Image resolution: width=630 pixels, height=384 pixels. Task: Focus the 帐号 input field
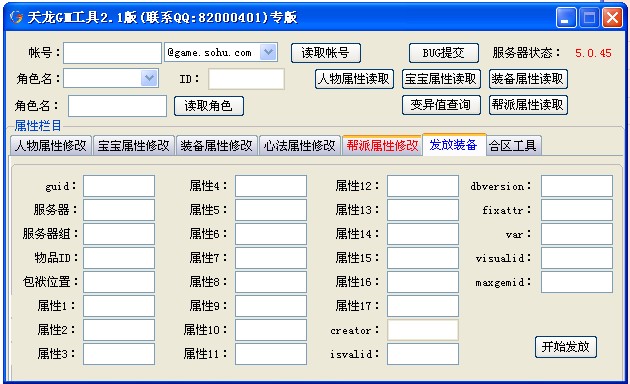(112, 53)
